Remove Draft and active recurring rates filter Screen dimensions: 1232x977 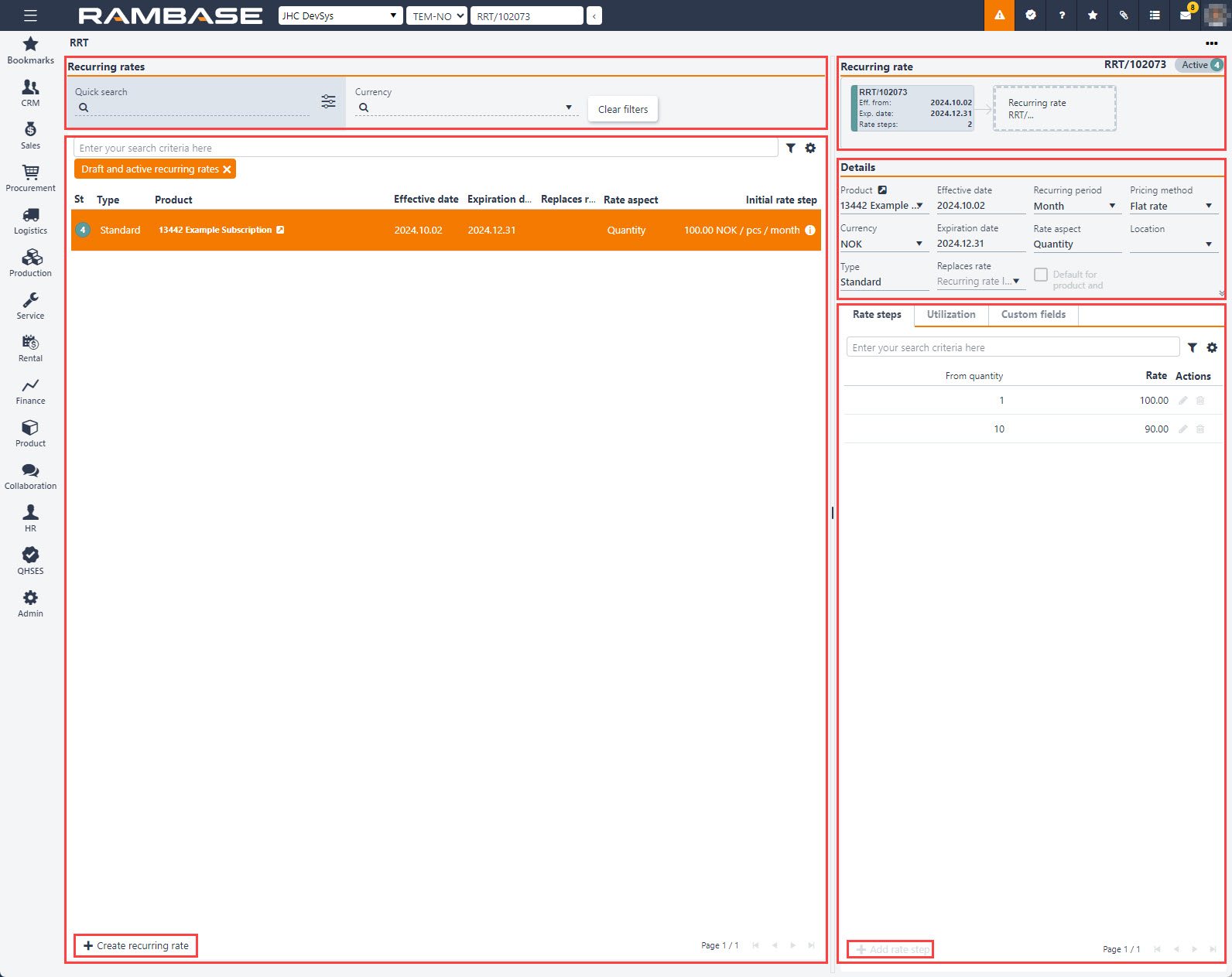tap(227, 169)
